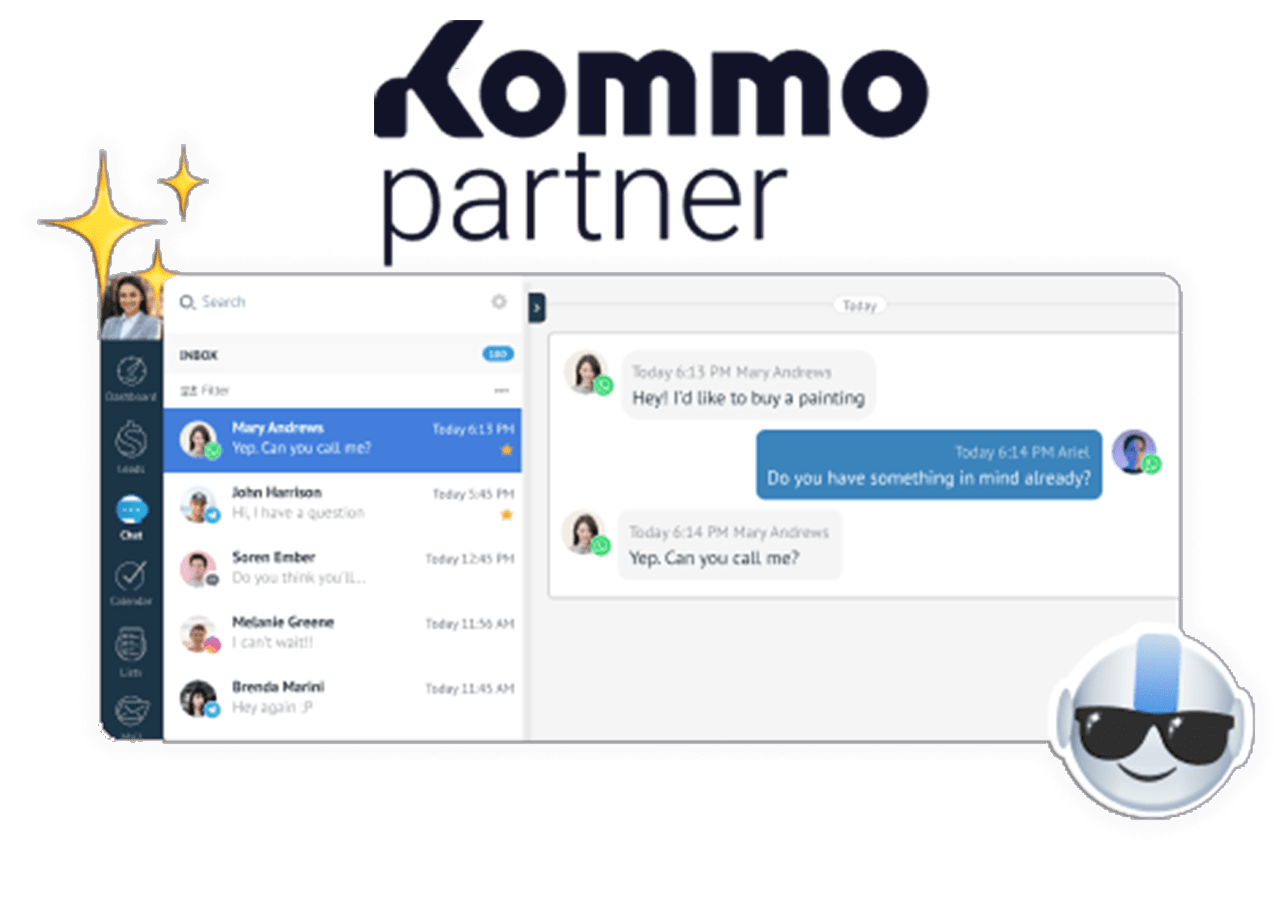This screenshot has width=1280, height=900.
Task: Click Melanie Greene avatar in inbox list
Action: tap(199, 634)
